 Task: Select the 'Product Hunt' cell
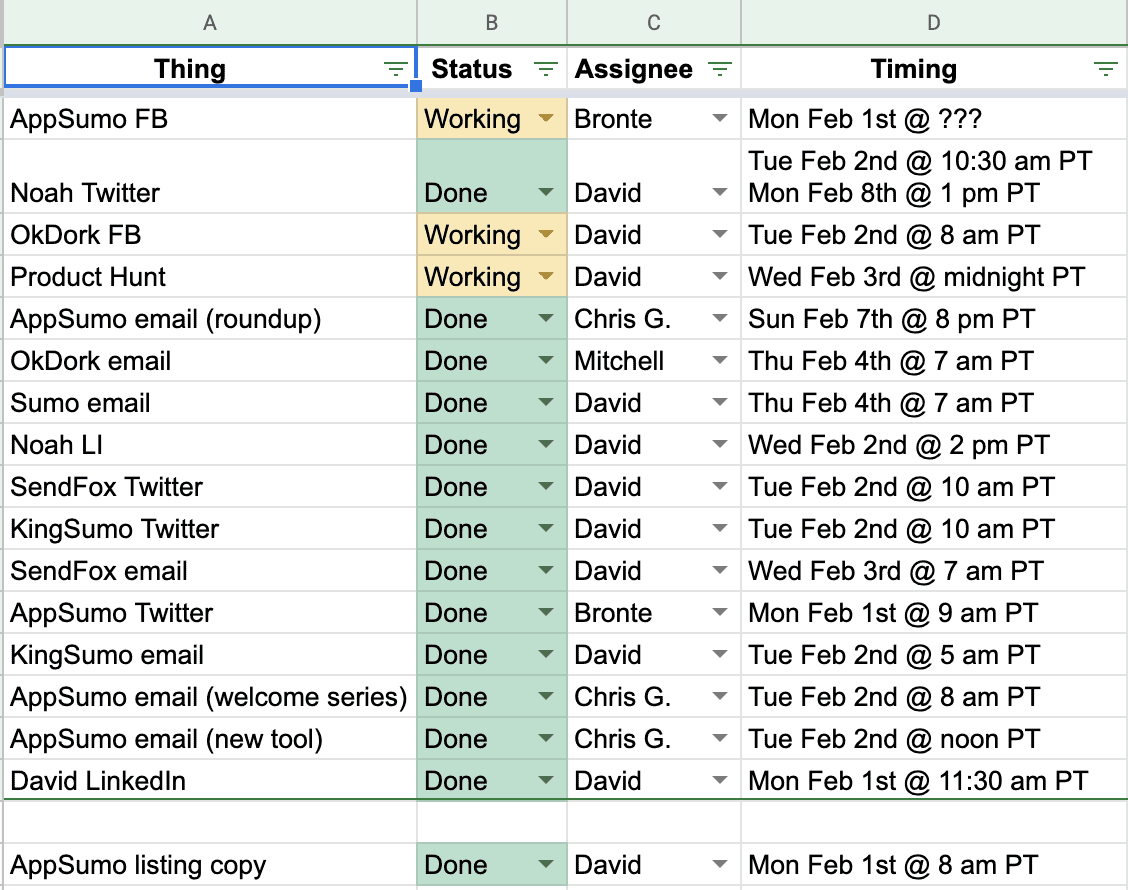tap(210, 276)
